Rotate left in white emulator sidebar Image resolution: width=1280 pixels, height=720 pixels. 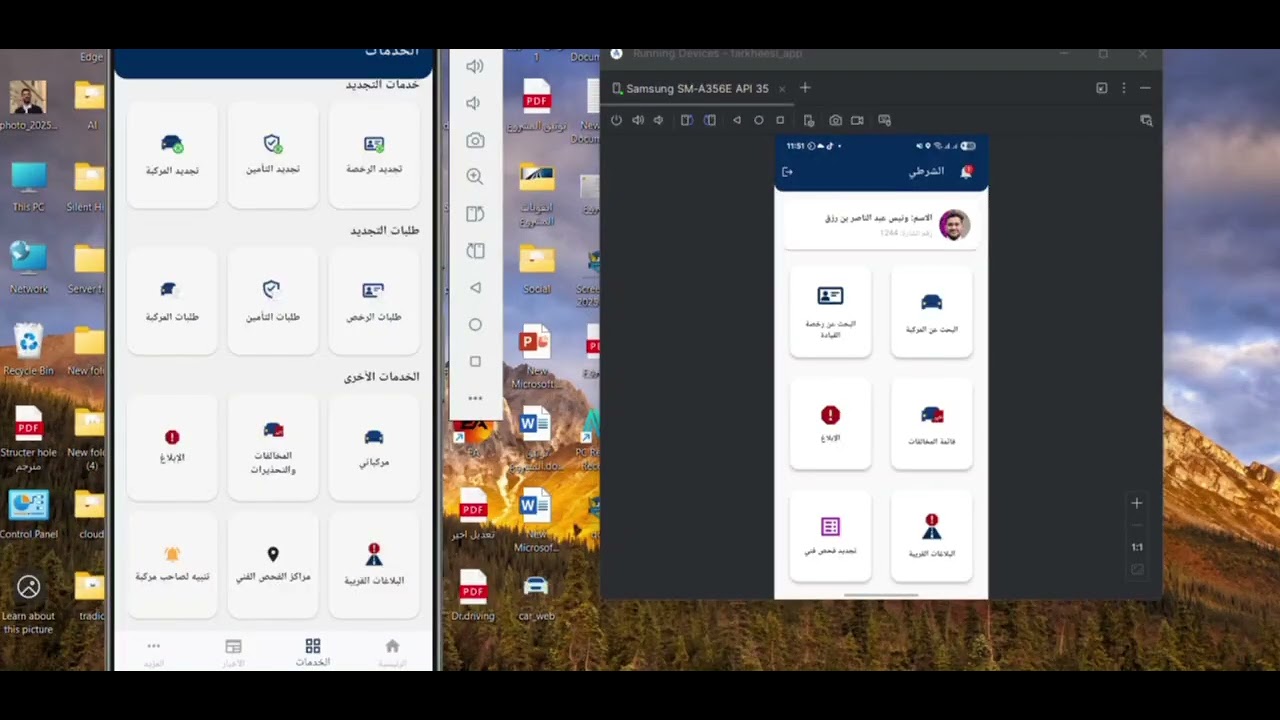coord(475,214)
